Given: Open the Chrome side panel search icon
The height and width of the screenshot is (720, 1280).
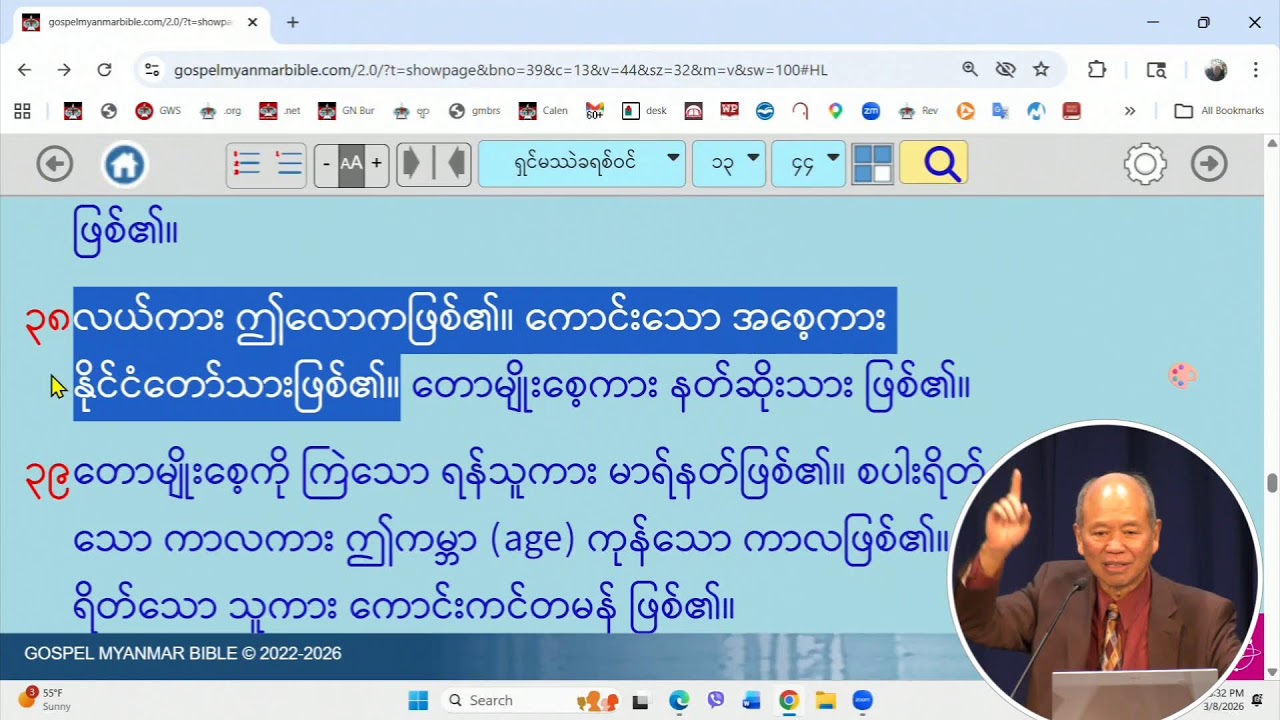Looking at the screenshot, I should pyautogui.click(x=1156, y=70).
